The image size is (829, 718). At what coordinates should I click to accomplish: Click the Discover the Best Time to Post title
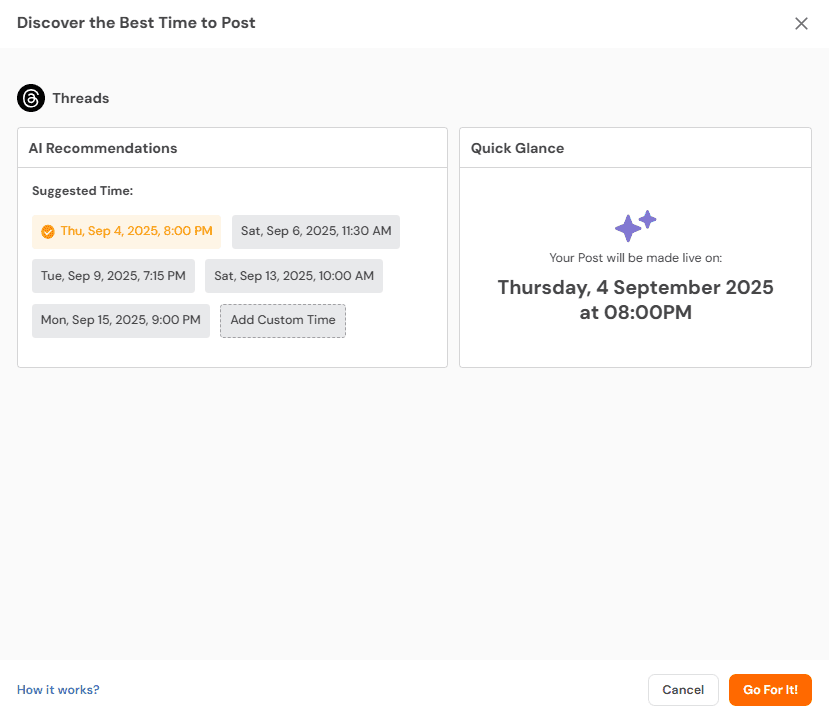point(136,22)
